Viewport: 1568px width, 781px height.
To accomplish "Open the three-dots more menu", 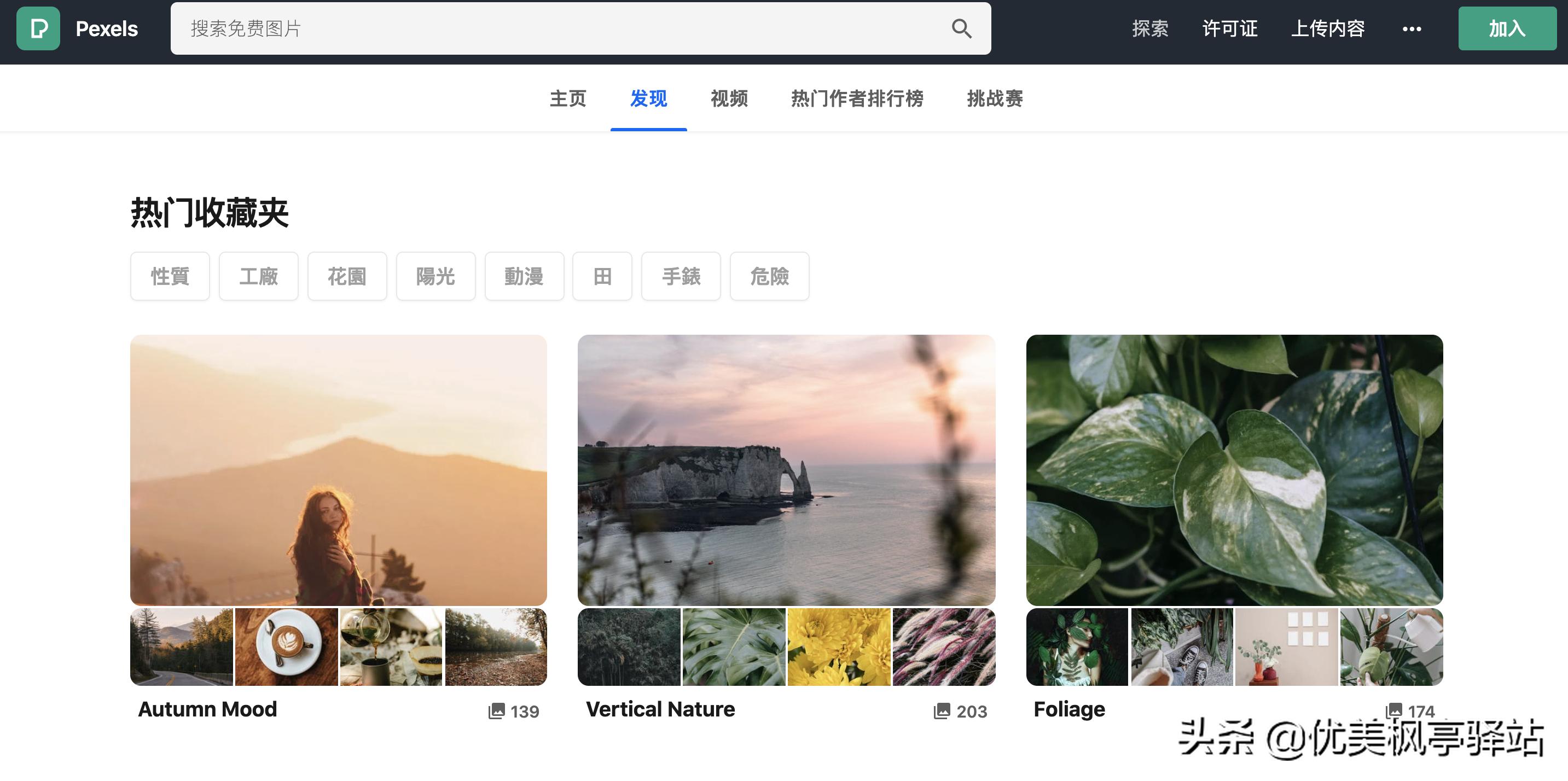I will (x=1412, y=28).
